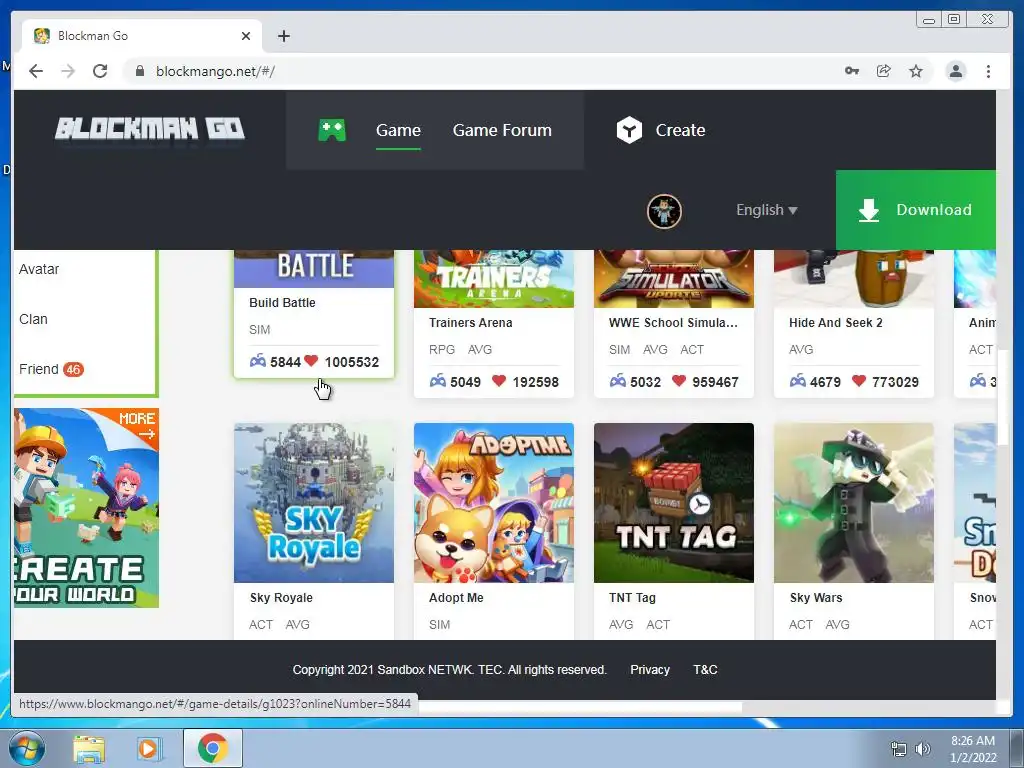Open Chrome profile avatar icon

[x=955, y=71]
